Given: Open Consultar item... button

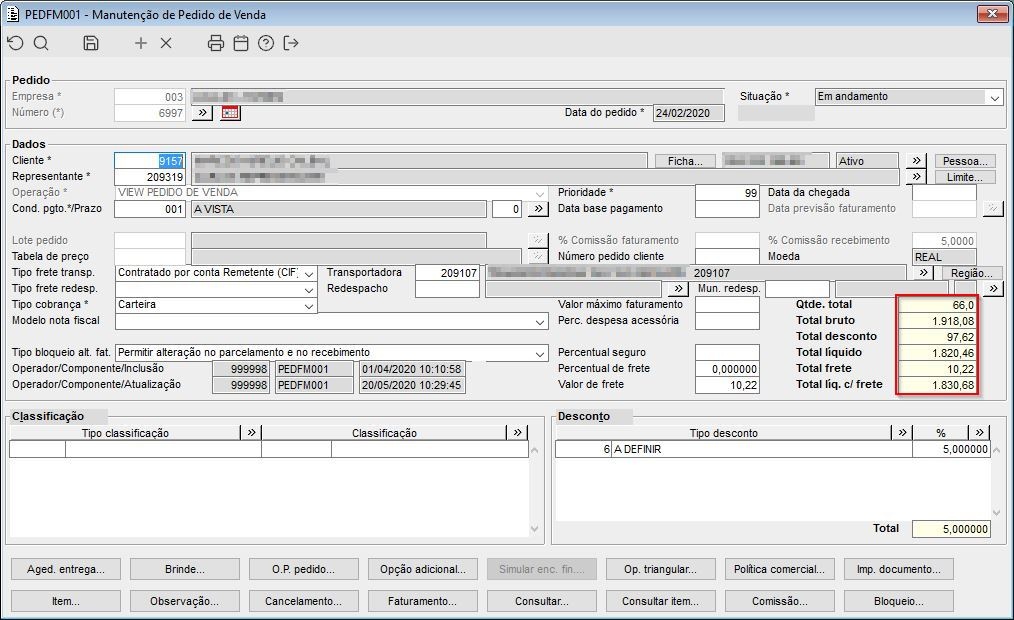Looking at the screenshot, I should tap(660, 601).
